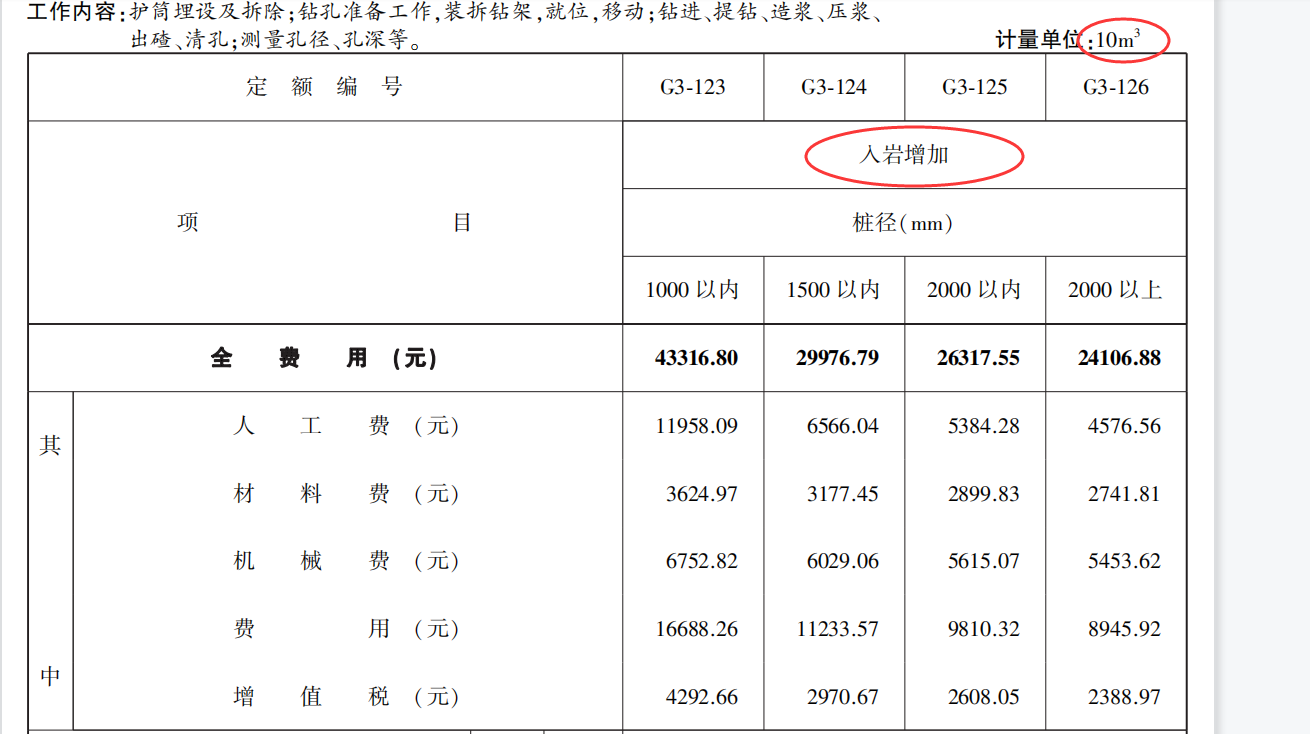The width and height of the screenshot is (1310, 734).
Task: Select fee value 9810.32
Action: [984, 629]
